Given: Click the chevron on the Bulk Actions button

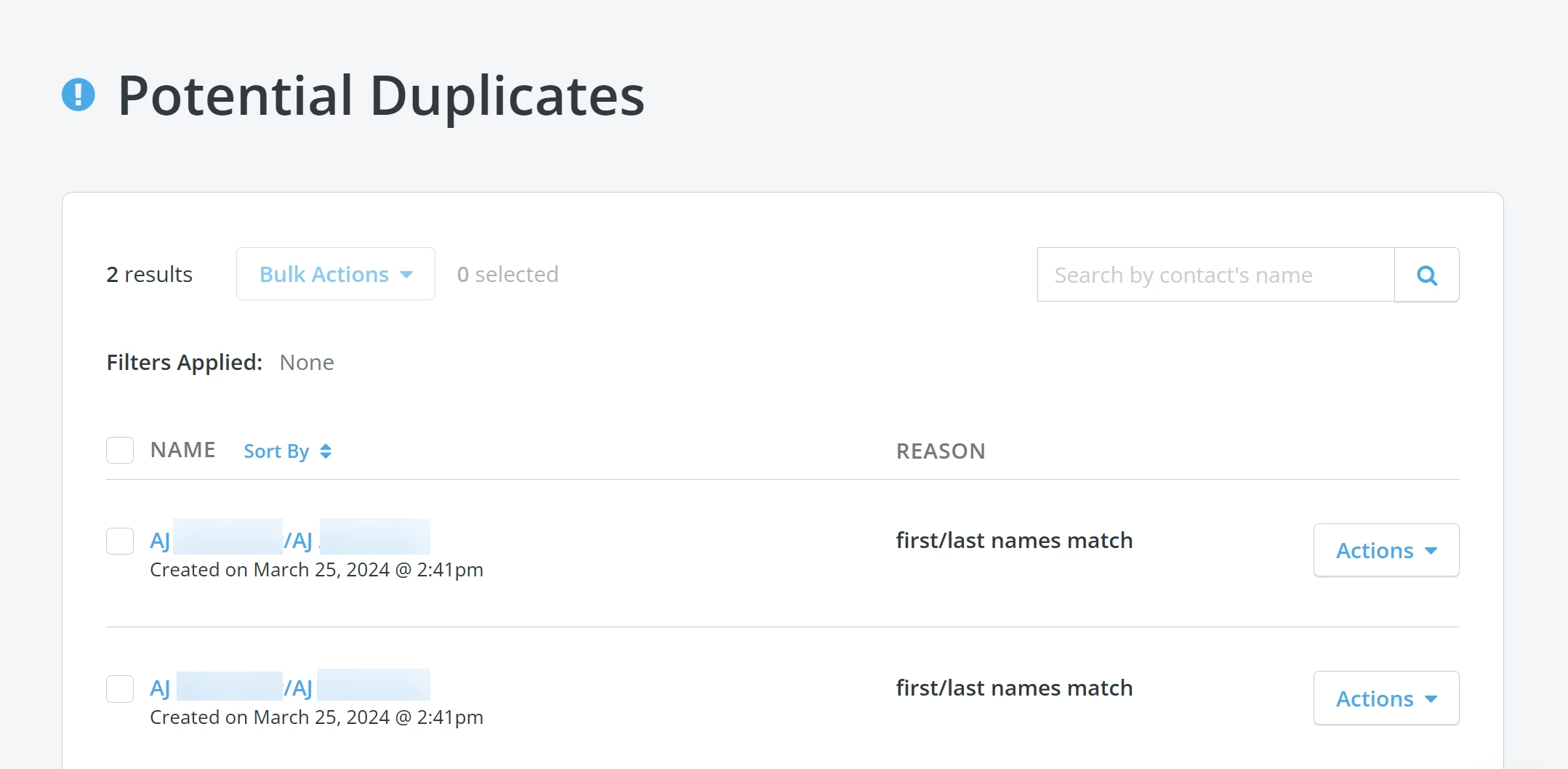Looking at the screenshot, I should 405,274.
